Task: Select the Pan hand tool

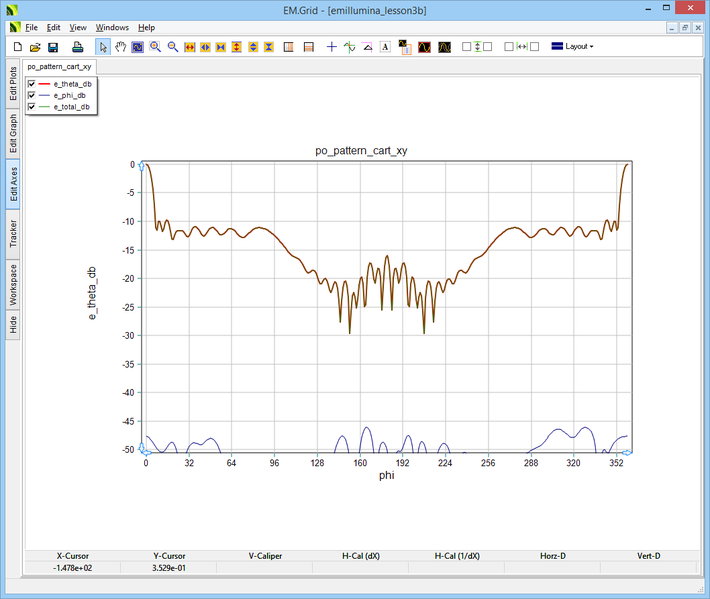Action: click(x=121, y=47)
